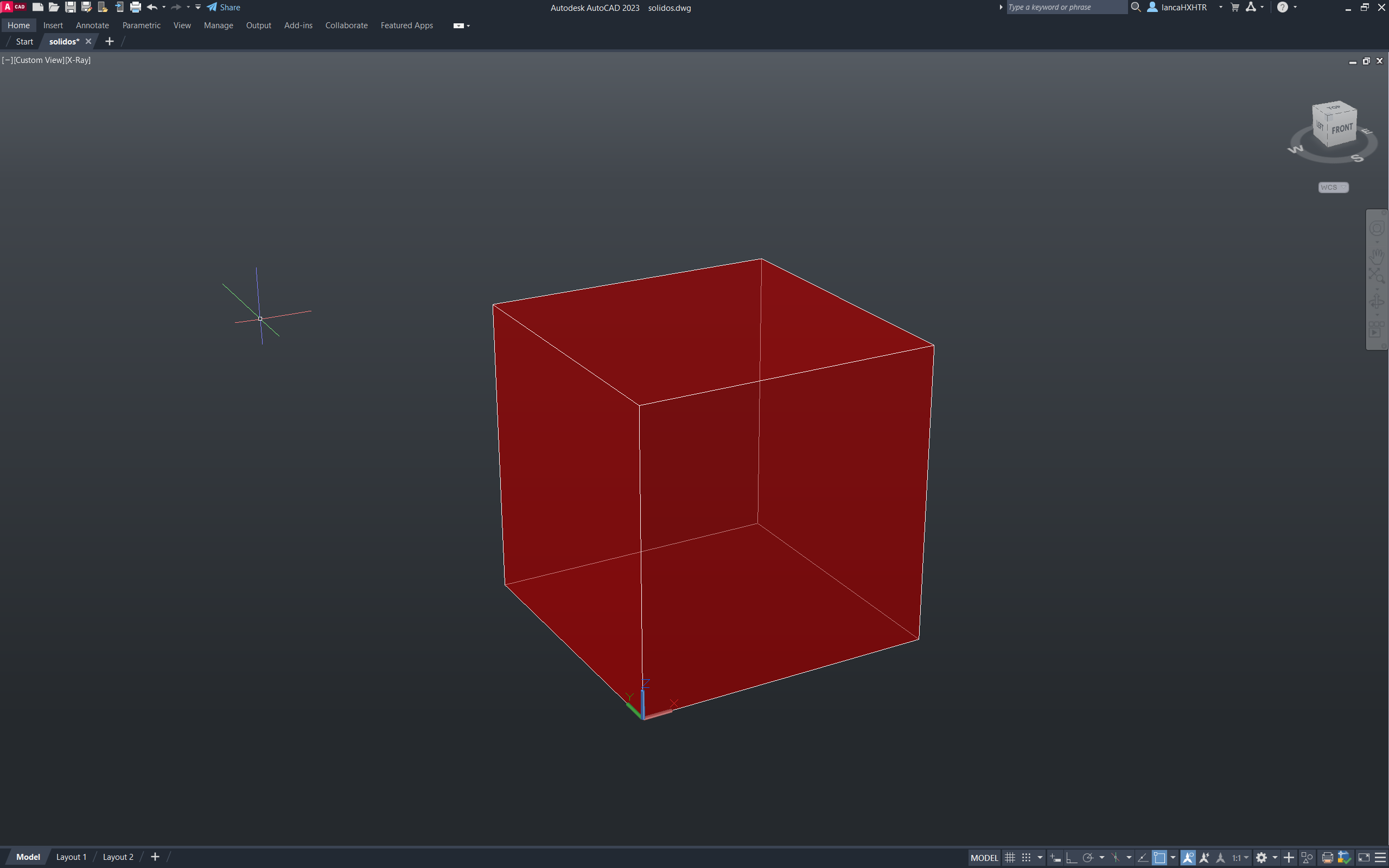Open the Workspace Switching gear icon

point(1261,857)
